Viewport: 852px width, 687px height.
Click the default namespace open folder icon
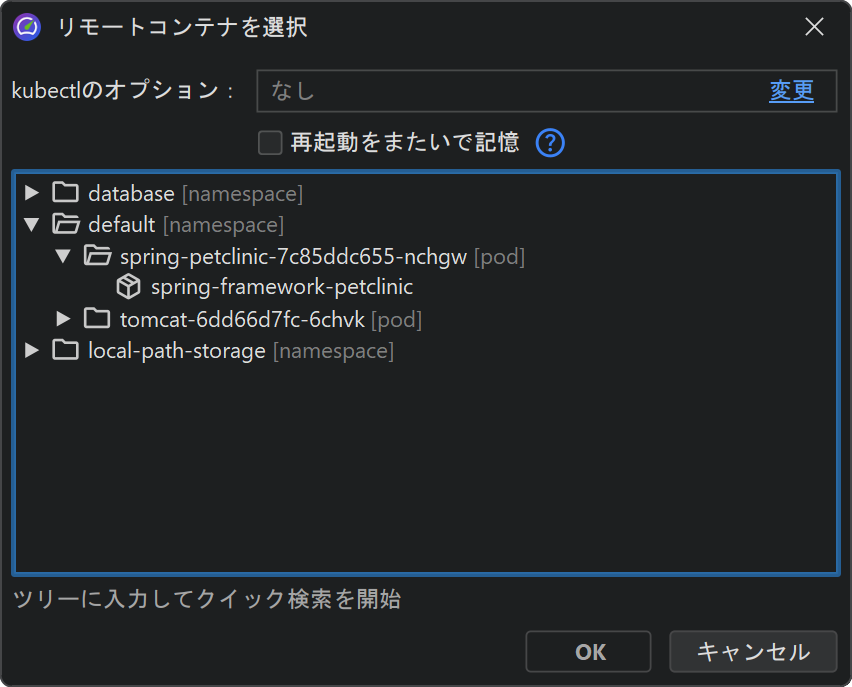65,224
